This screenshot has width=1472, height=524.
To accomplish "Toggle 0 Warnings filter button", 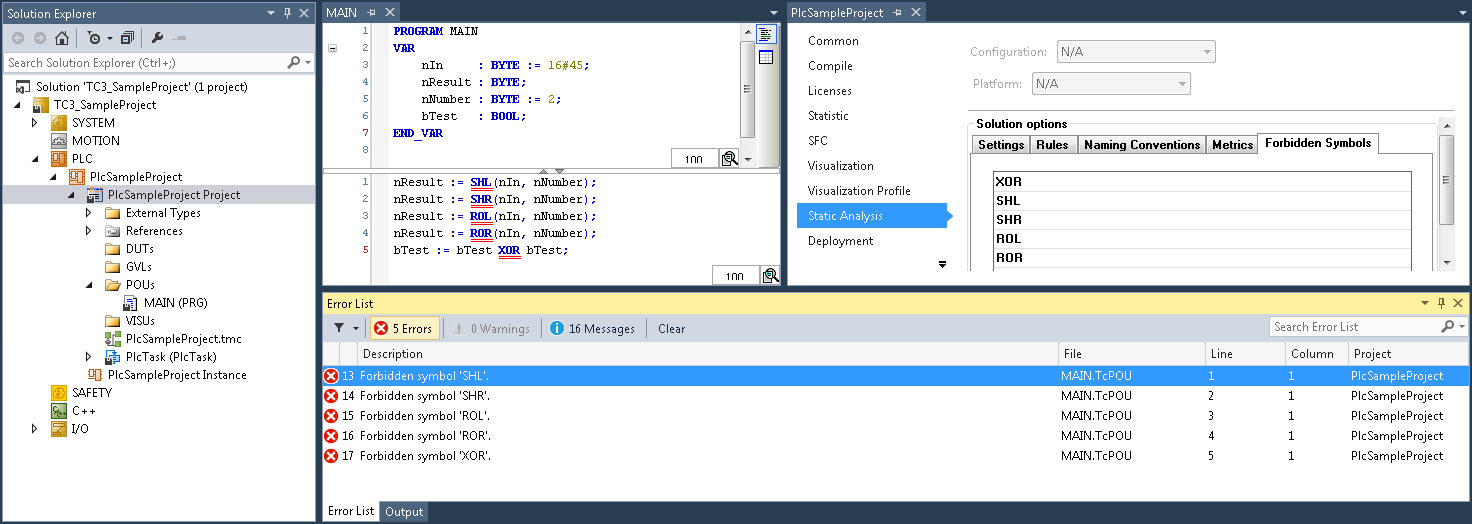I will pos(491,328).
